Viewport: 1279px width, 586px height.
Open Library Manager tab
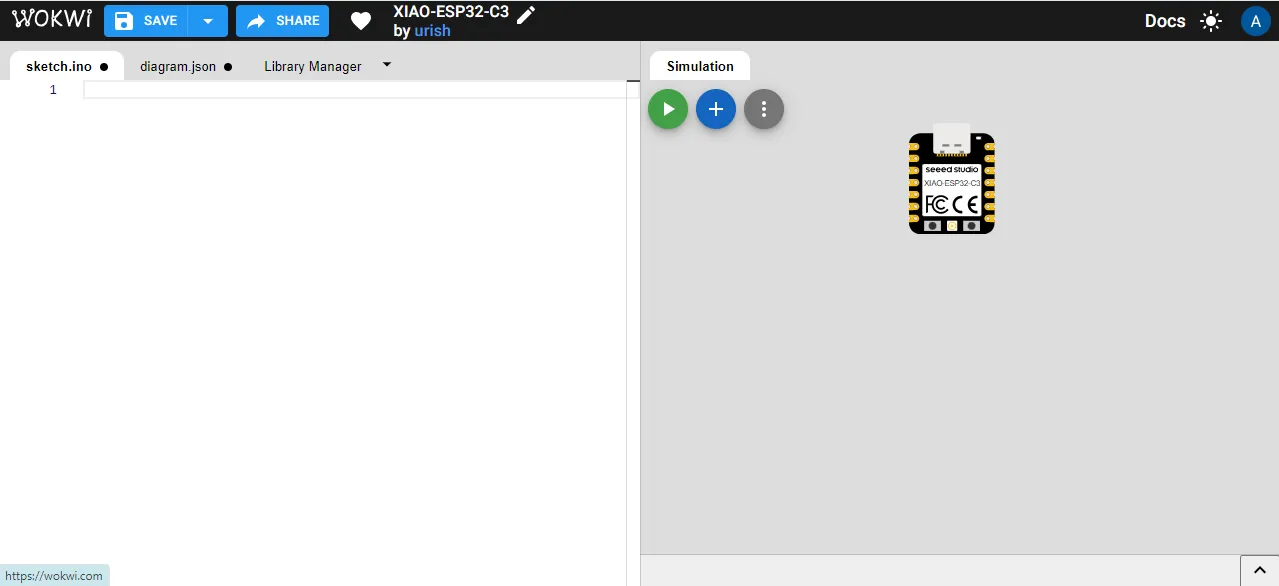coord(313,66)
